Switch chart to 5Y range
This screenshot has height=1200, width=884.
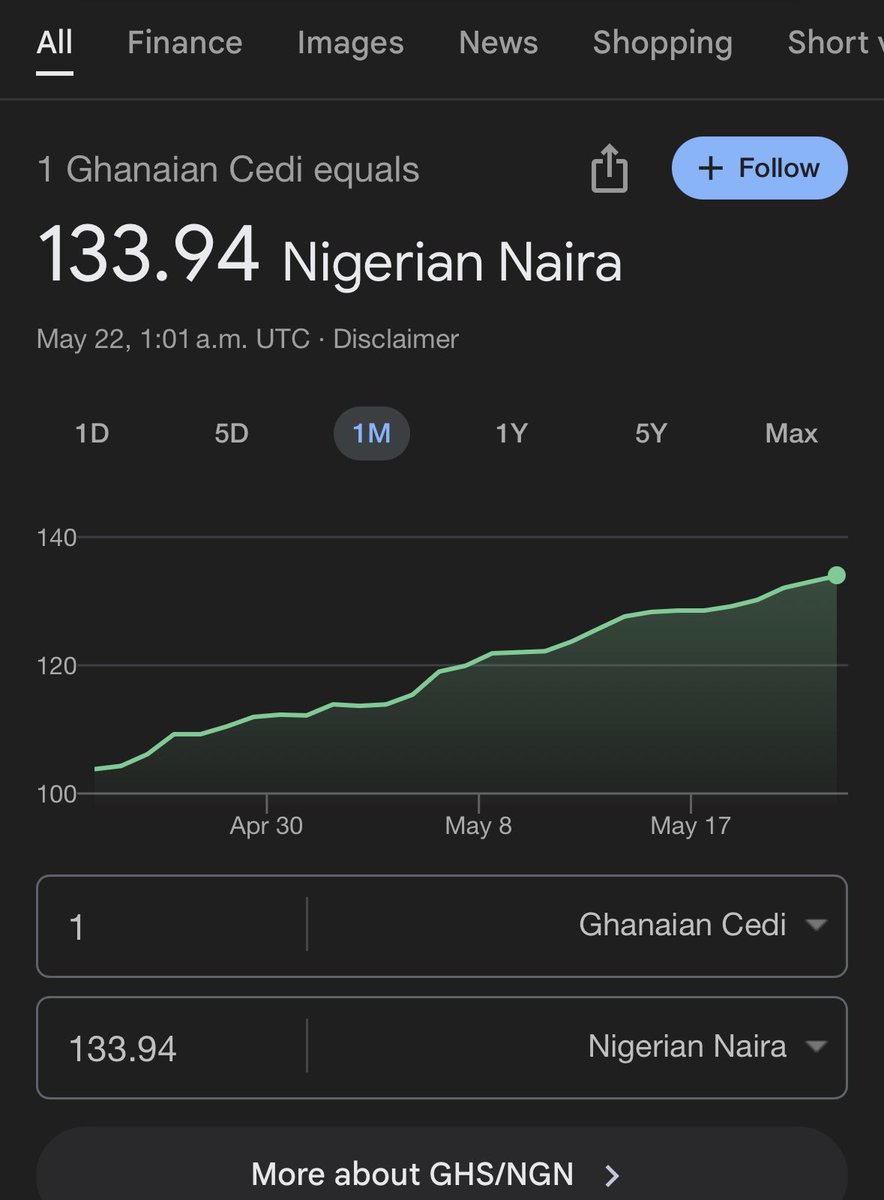651,433
